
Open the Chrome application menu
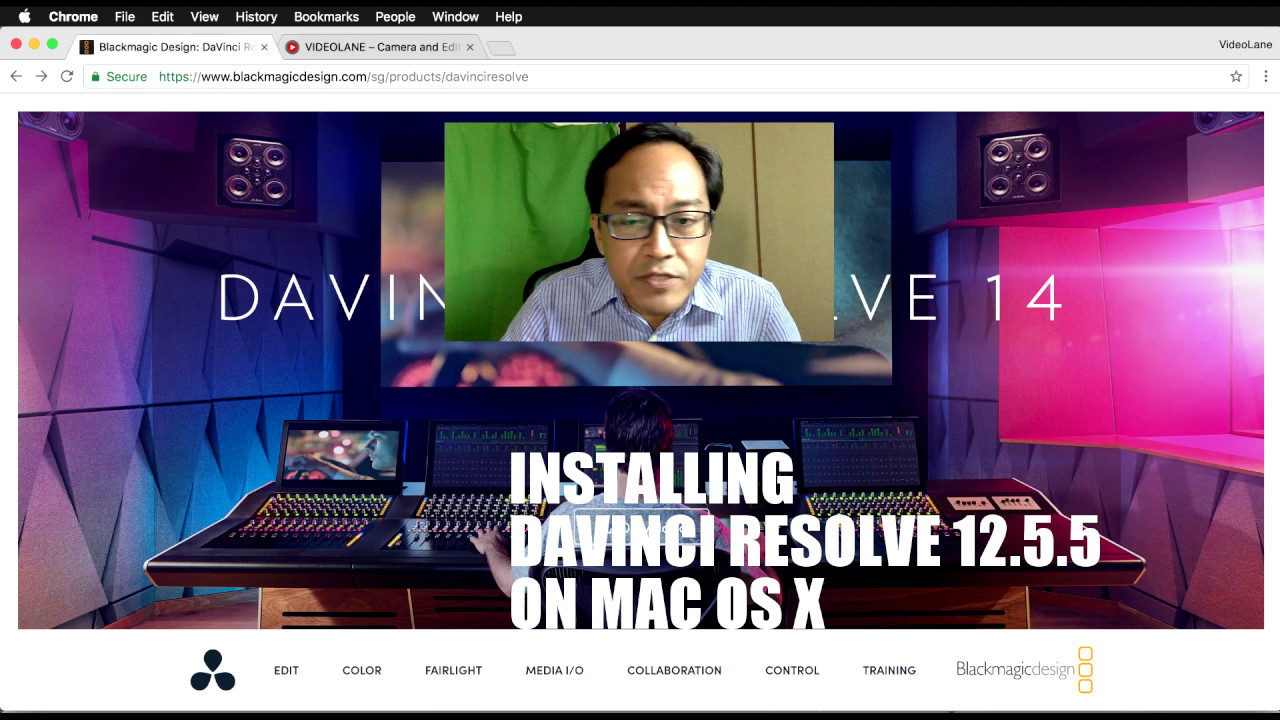click(x=73, y=17)
